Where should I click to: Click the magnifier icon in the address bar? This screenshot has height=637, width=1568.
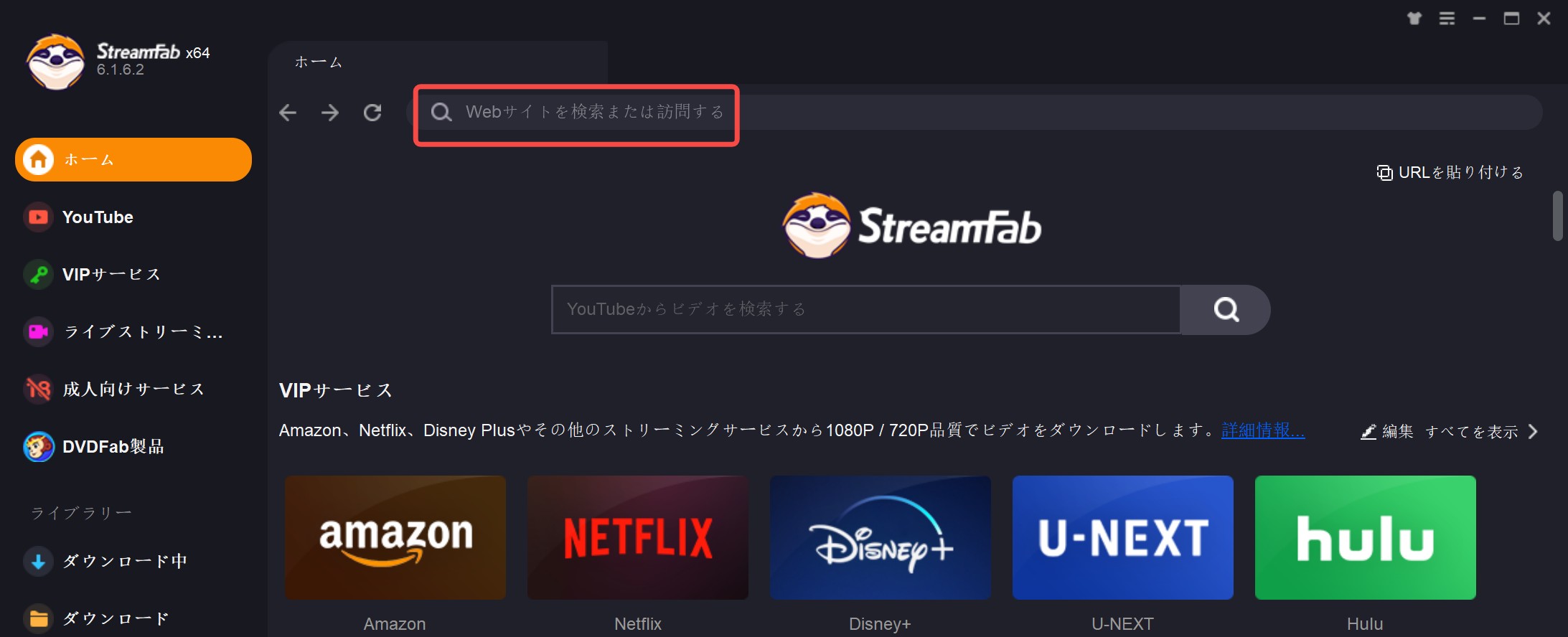pyautogui.click(x=441, y=112)
